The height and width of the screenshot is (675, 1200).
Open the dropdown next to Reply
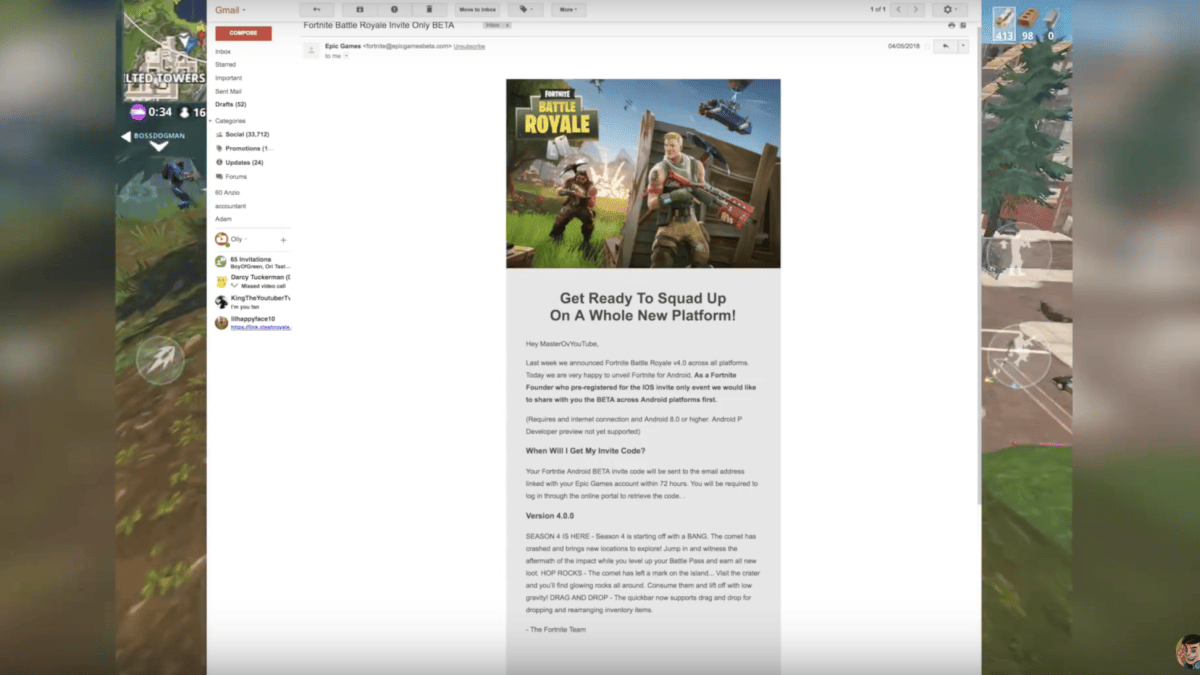point(963,46)
